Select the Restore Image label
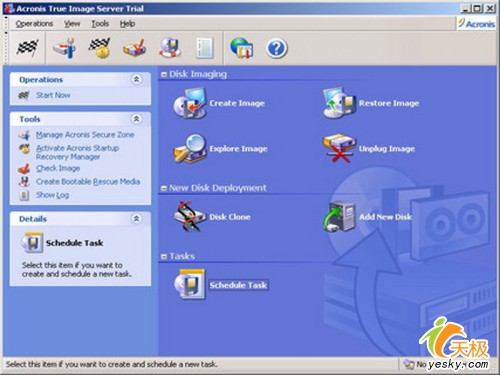 [x=389, y=103]
